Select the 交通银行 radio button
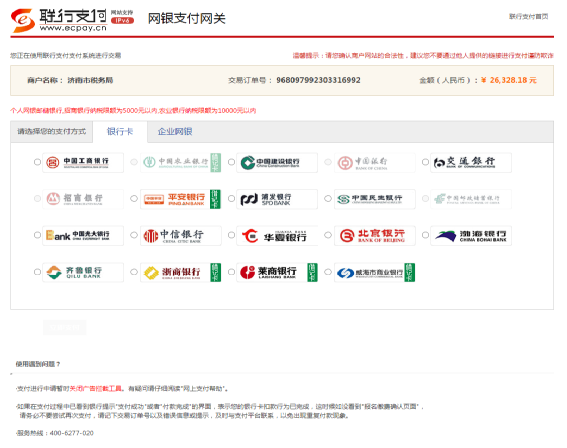 [x=425, y=162]
